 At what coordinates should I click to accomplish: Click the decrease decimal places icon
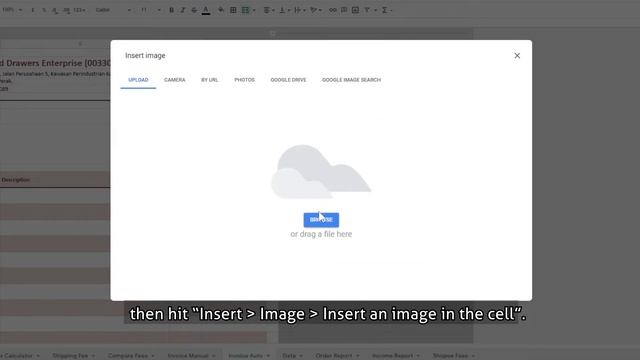point(55,10)
